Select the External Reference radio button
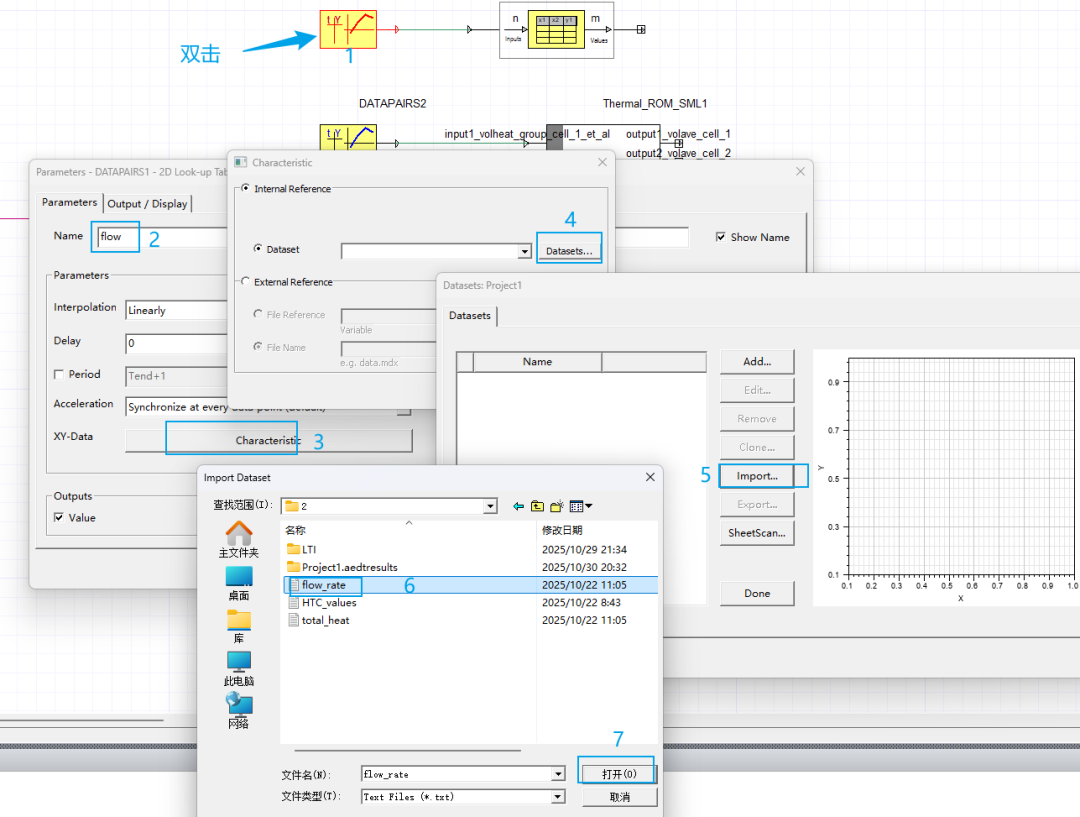The width and height of the screenshot is (1080, 817). tap(246, 282)
